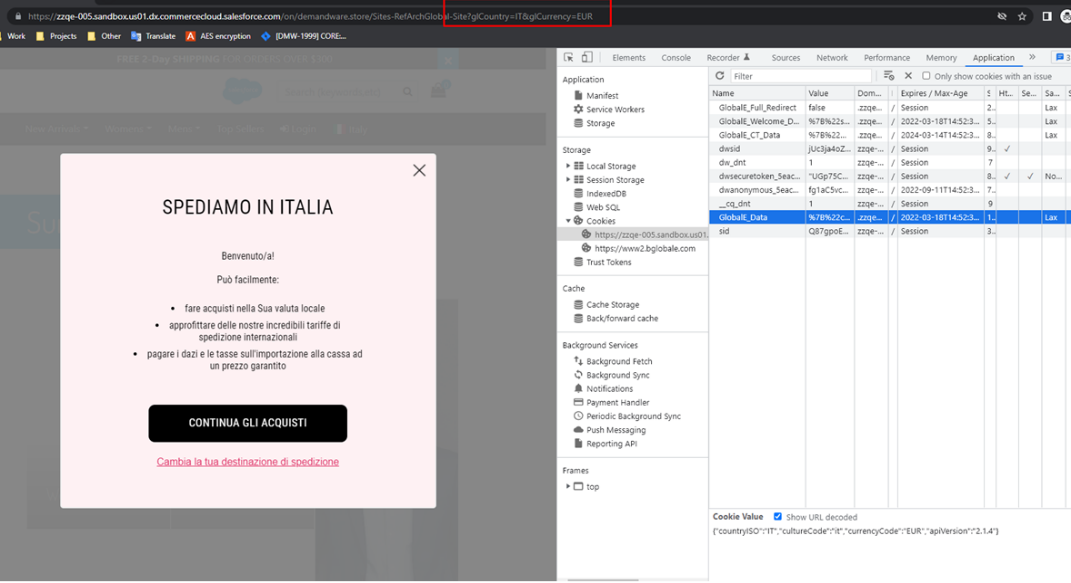Bookmark this page with star icon

point(1022,16)
